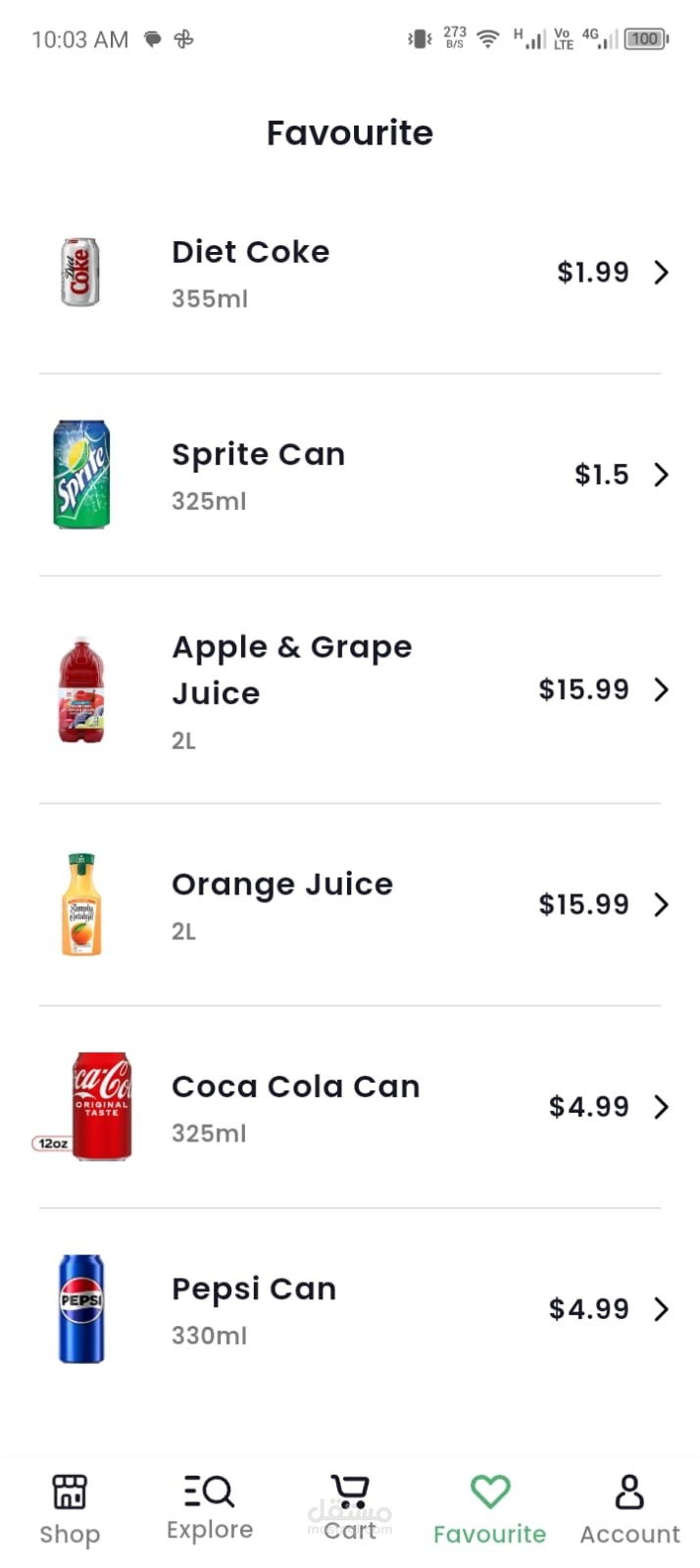This screenshot has height=1568, width=700.
Task: Expand Sprite Can details chevron
Action: coord(662,475)
